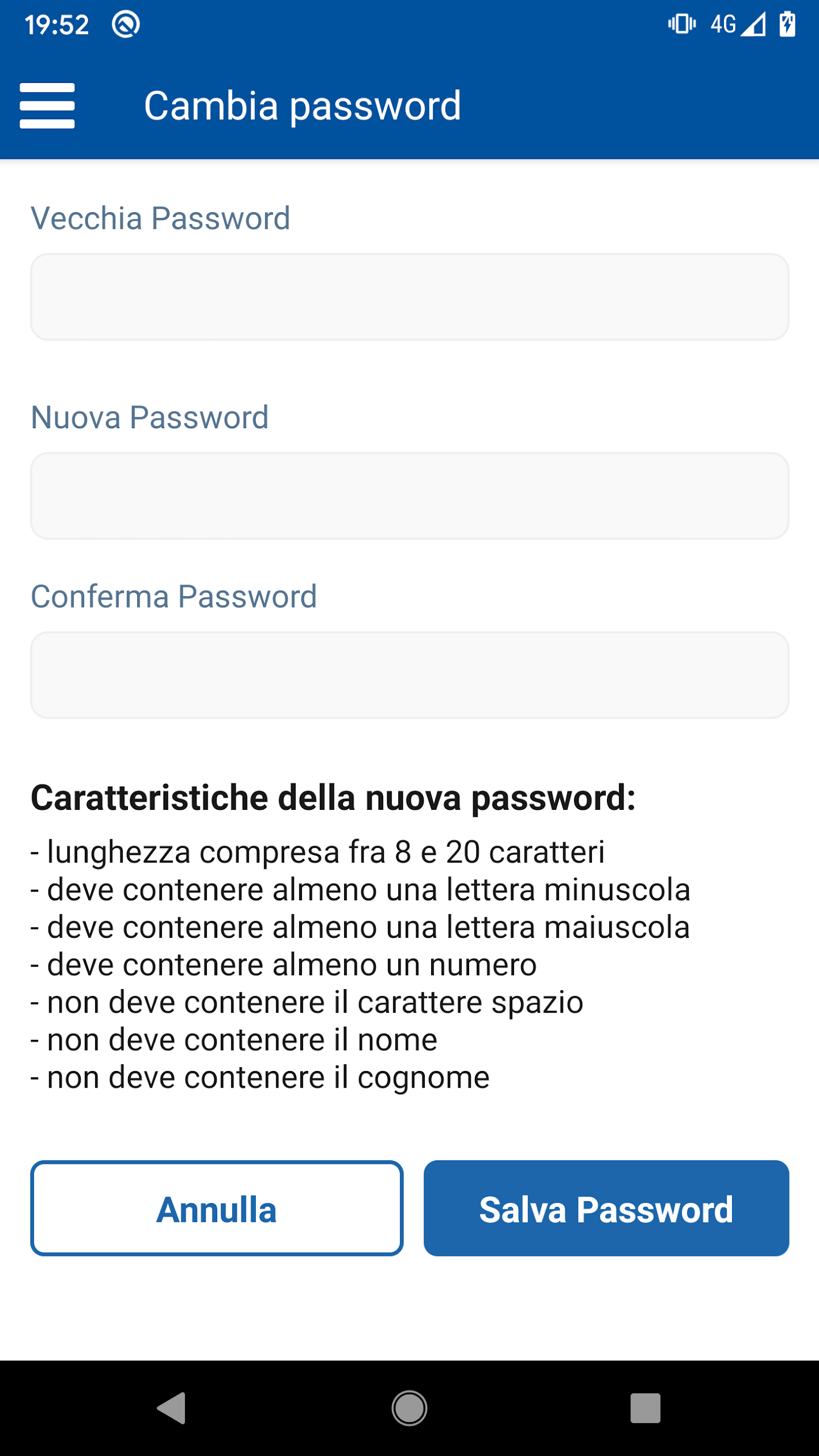Focus the Conferma Password input field
Image resolution: width=819 pixels, height=1456 pixels.
(409, 675)
